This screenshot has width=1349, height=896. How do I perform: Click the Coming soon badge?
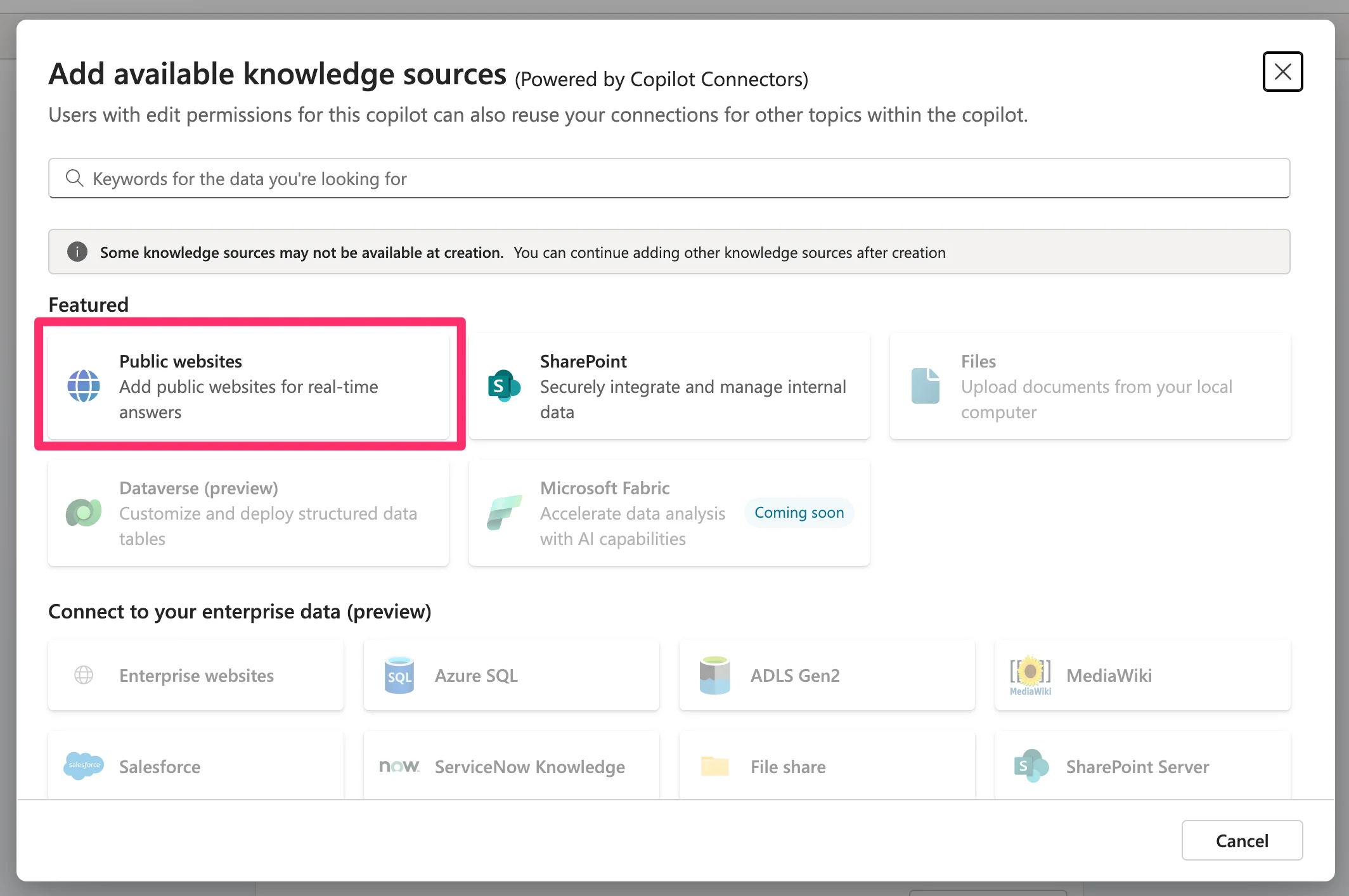799,513
